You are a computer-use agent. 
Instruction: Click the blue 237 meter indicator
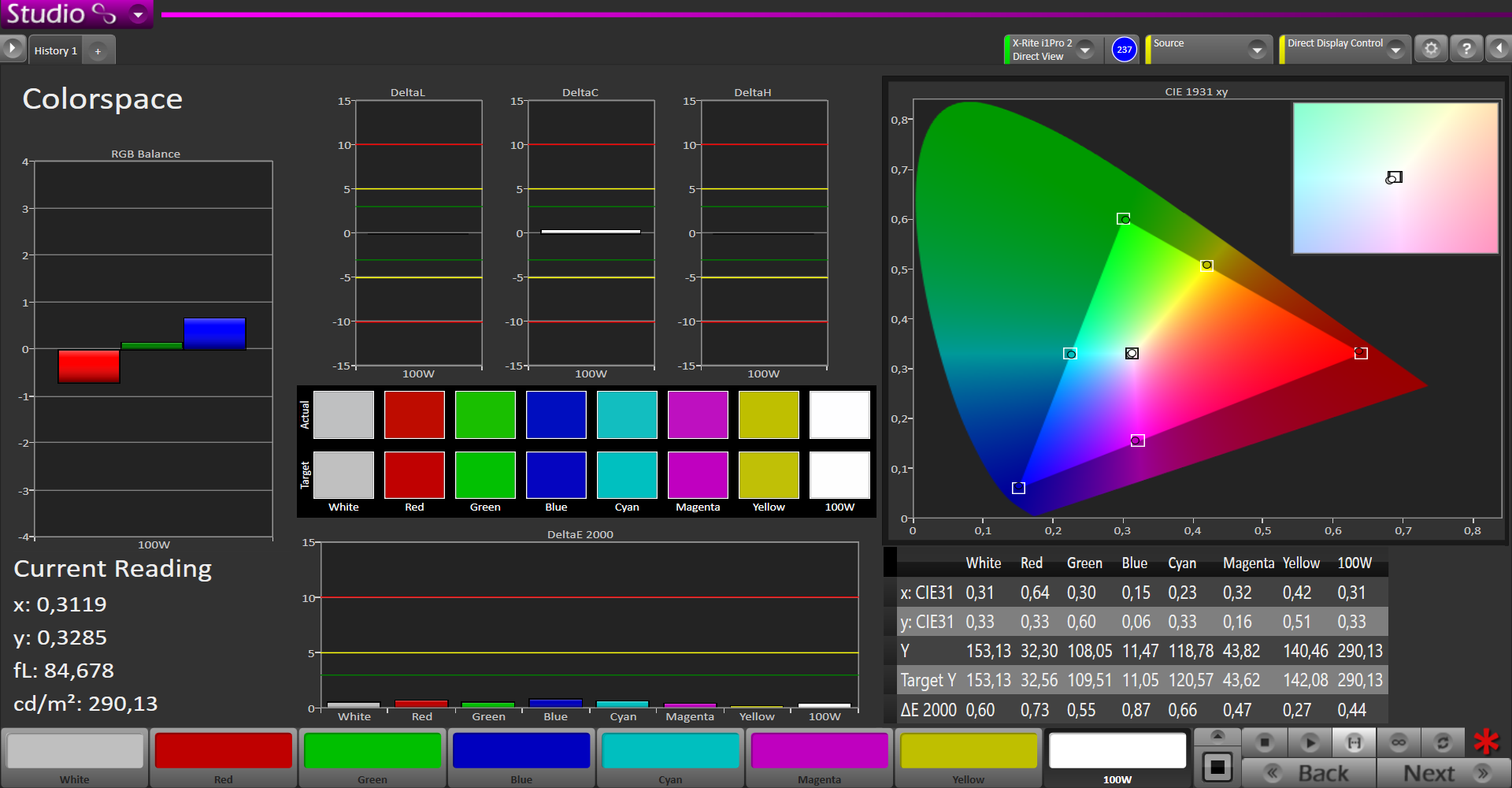[1124, 50]
